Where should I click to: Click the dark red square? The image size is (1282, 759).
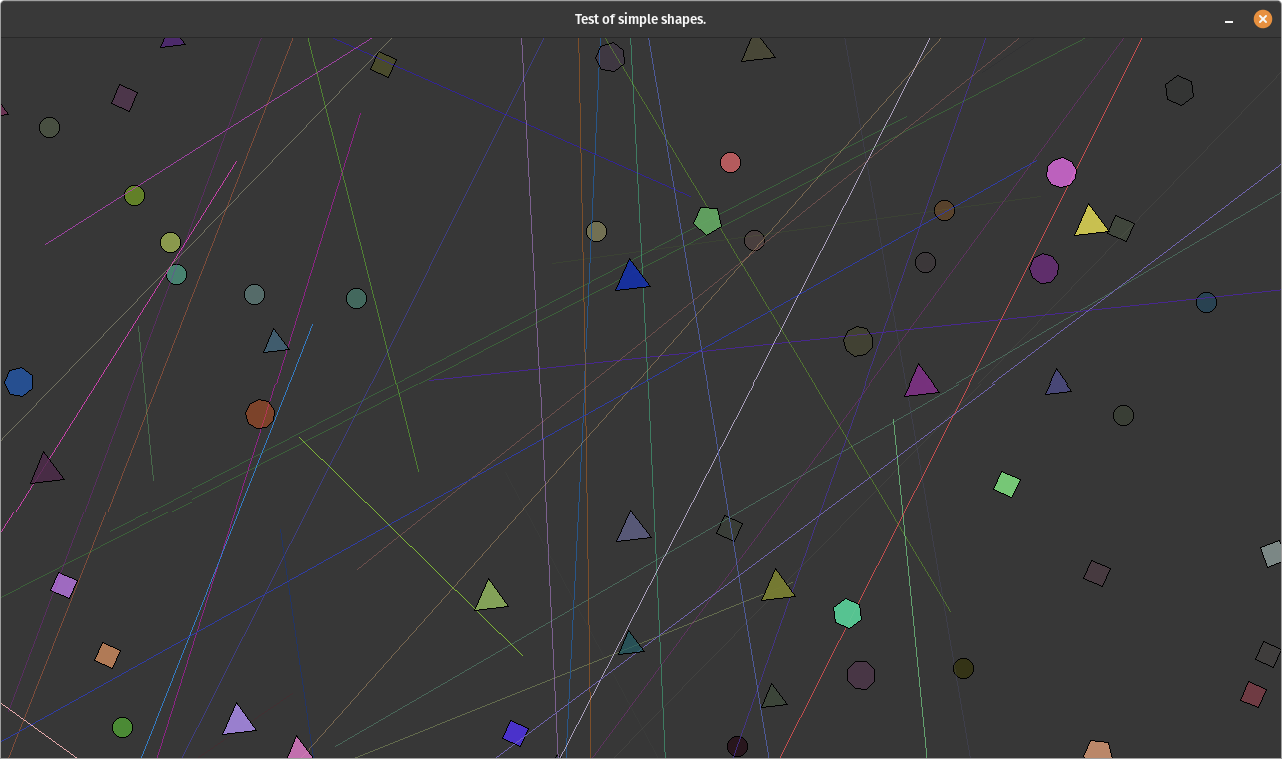click(1253, 694)
